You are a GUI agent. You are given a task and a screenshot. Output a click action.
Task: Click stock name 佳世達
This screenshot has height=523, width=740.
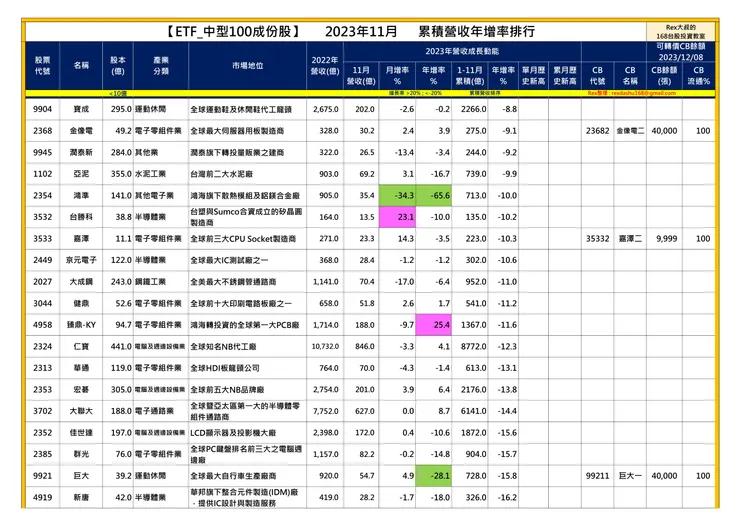coord(81,433)
